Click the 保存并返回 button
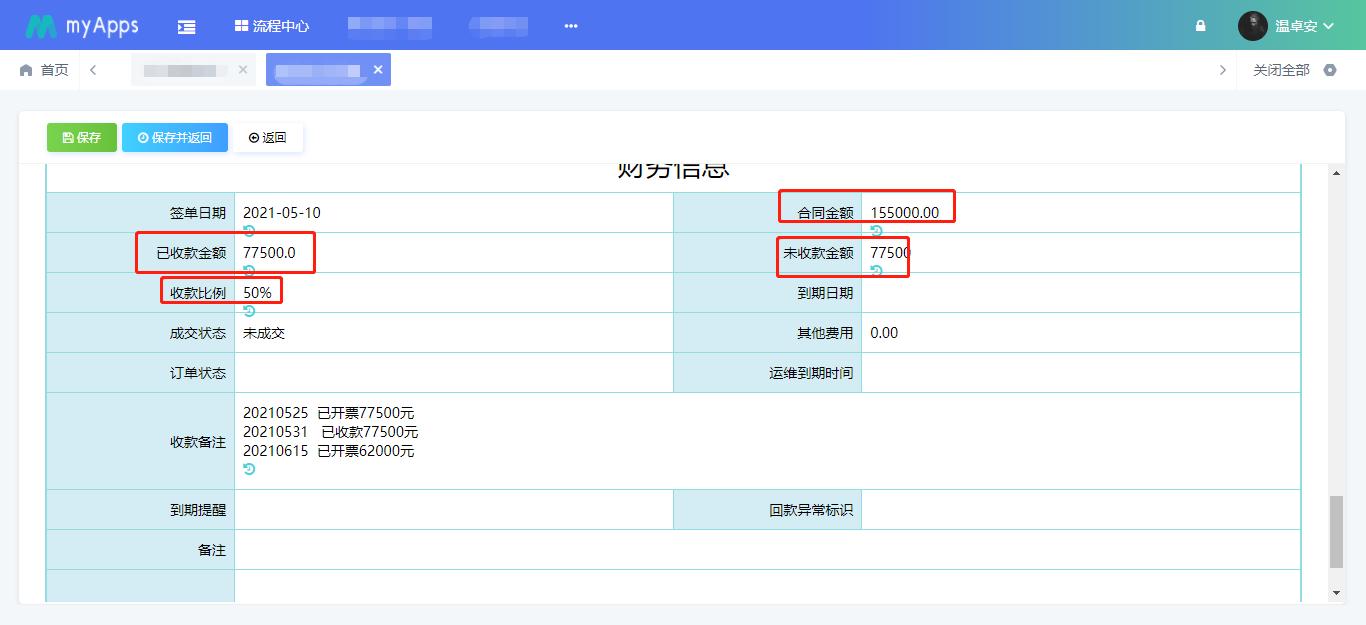The width and height of the screenshot is (1366, 625). click(174, 137)
